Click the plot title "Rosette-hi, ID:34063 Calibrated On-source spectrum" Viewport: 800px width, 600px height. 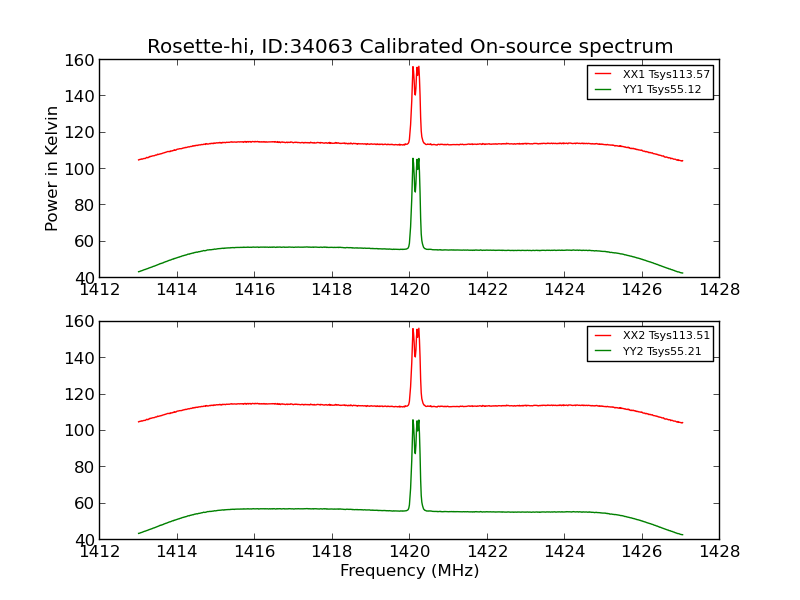tap(410, 46)
